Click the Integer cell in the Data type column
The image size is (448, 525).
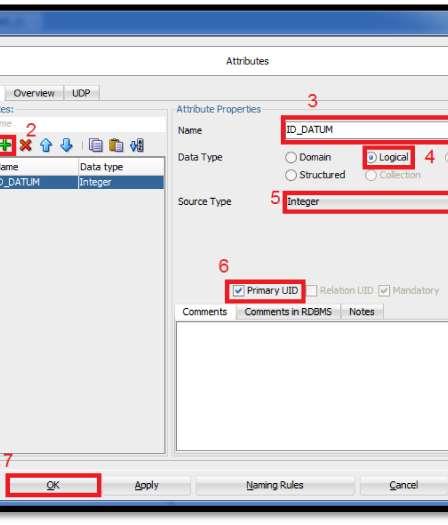point(121,182)
